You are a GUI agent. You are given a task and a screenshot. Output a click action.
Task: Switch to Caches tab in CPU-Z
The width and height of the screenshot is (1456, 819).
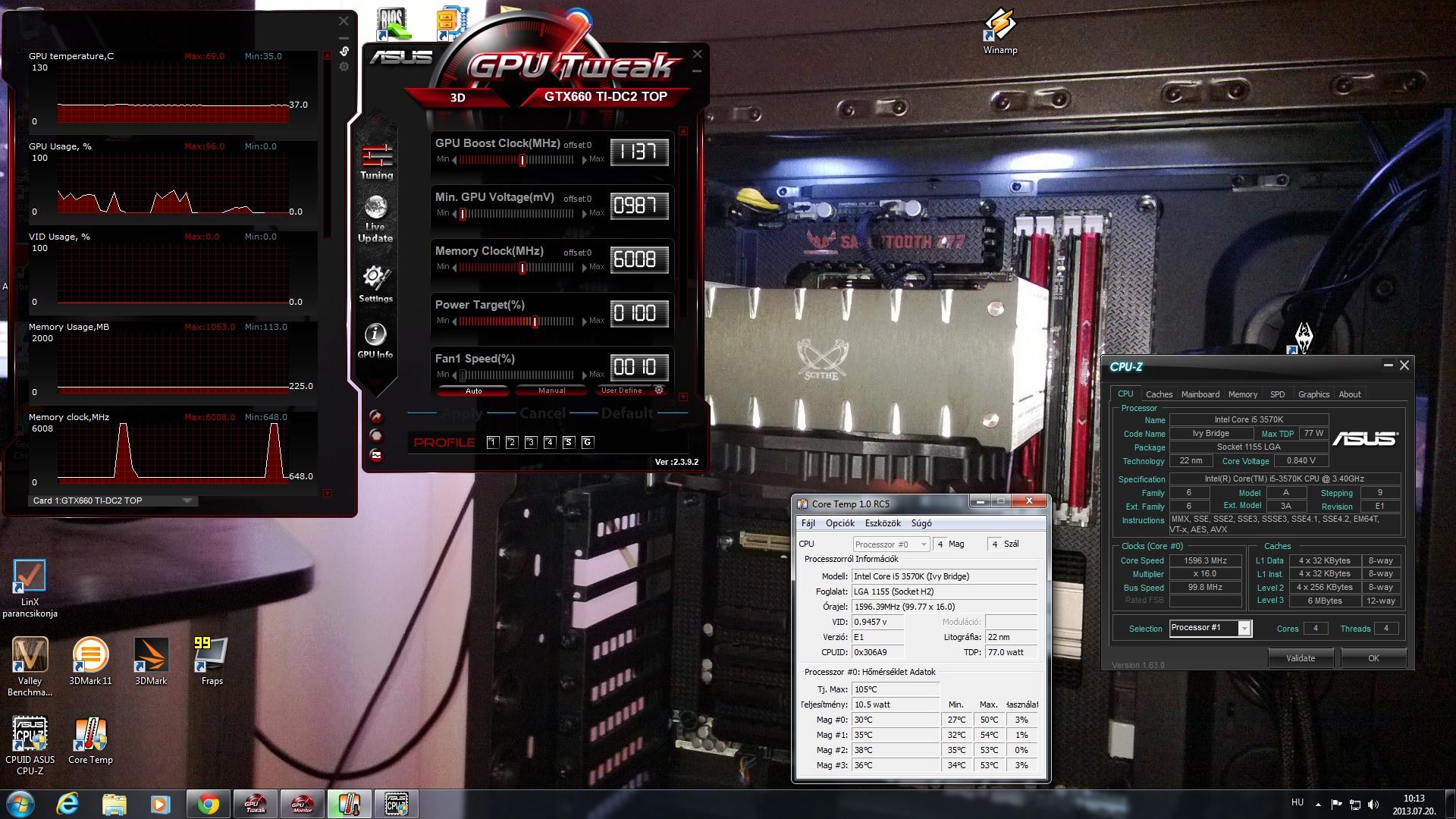click(1159, 394)
